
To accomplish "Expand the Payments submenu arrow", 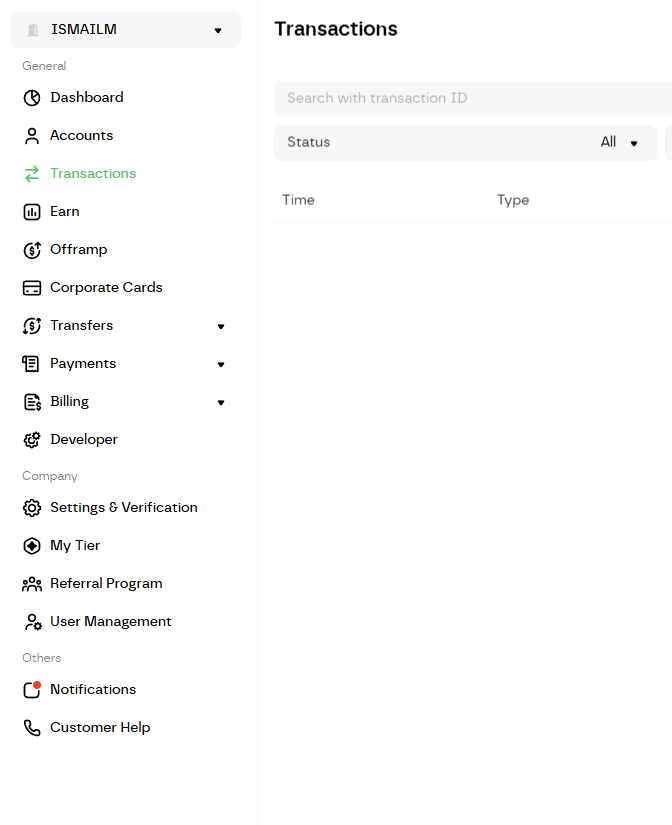I will (221, 365).
